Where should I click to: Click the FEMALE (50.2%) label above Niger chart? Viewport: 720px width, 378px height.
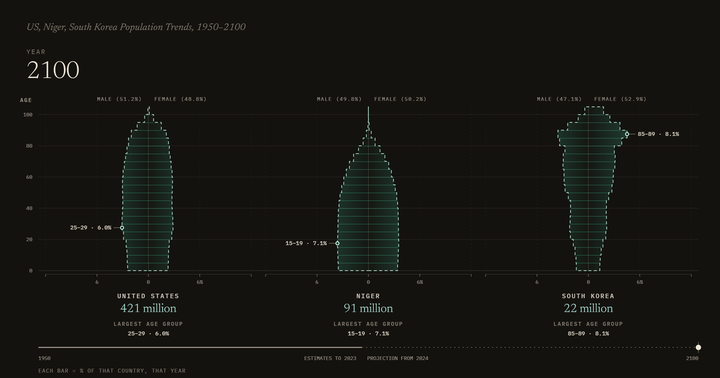tap(400, 99)
